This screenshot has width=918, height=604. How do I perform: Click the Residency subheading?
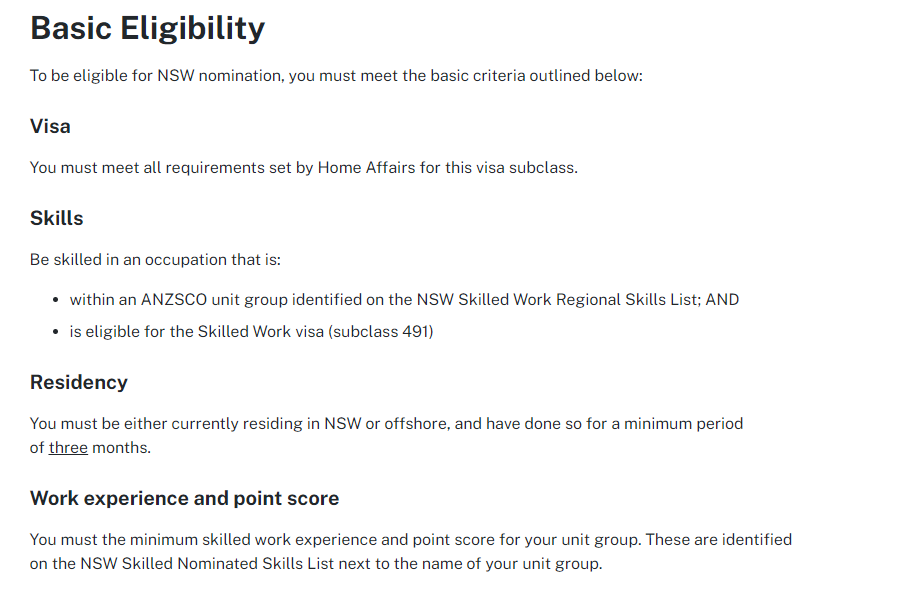click(x=79, y=382)
